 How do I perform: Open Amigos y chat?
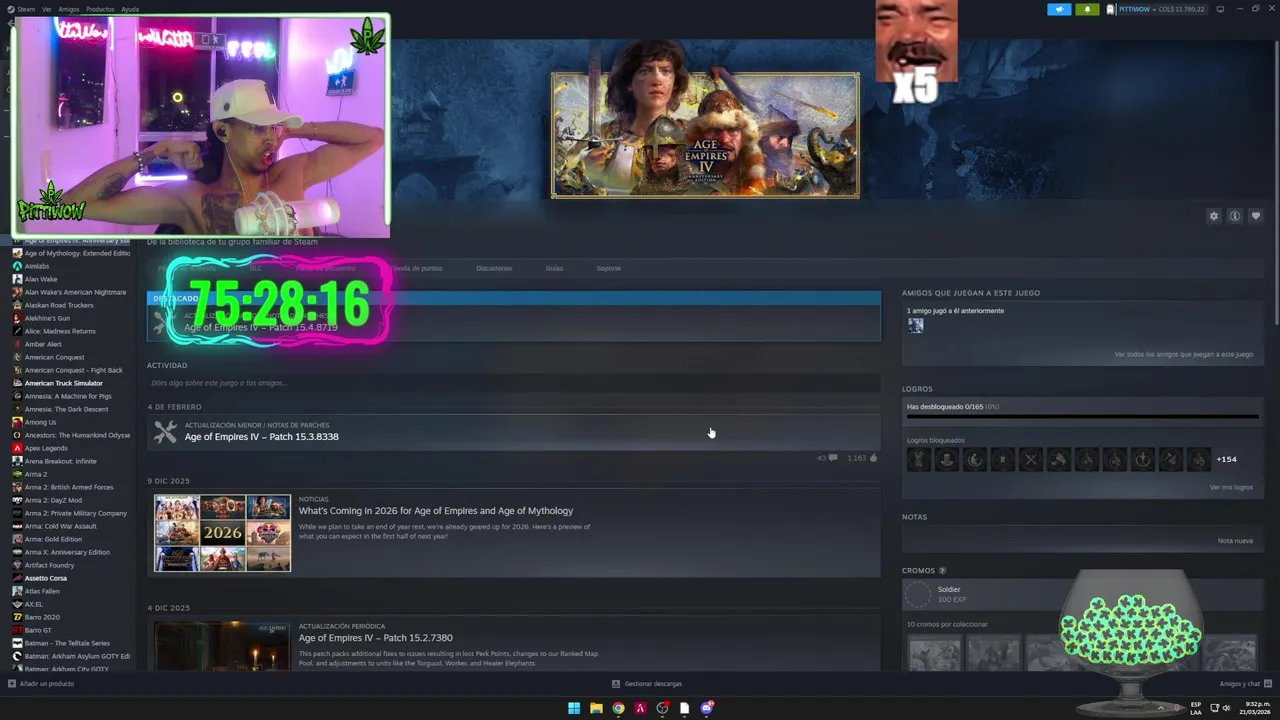(1245, 684)
